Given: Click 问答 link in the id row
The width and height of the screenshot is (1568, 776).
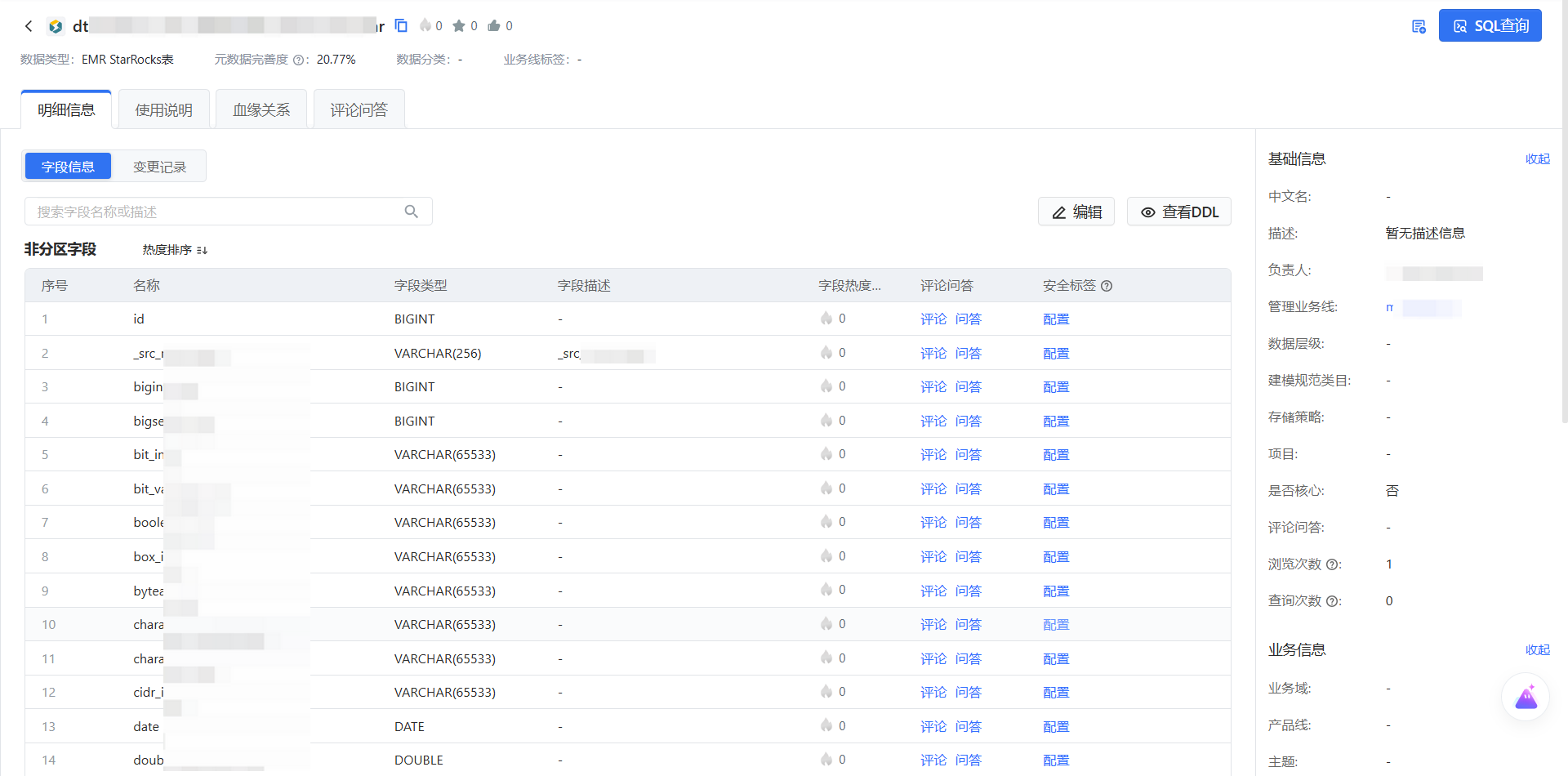Looking at the screenshot, I should [969, 319].
